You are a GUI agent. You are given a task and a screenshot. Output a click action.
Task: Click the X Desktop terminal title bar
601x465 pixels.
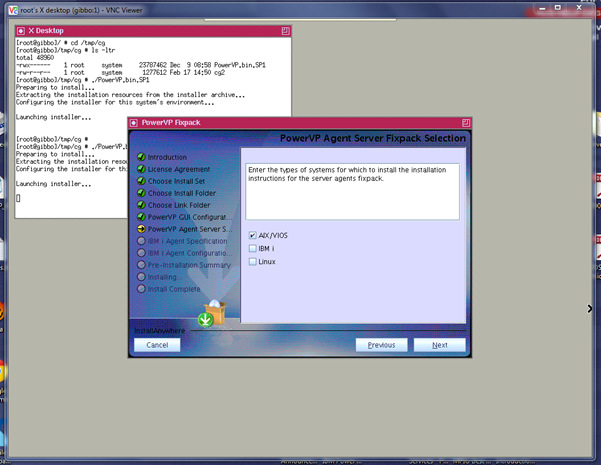pos(153,31)
